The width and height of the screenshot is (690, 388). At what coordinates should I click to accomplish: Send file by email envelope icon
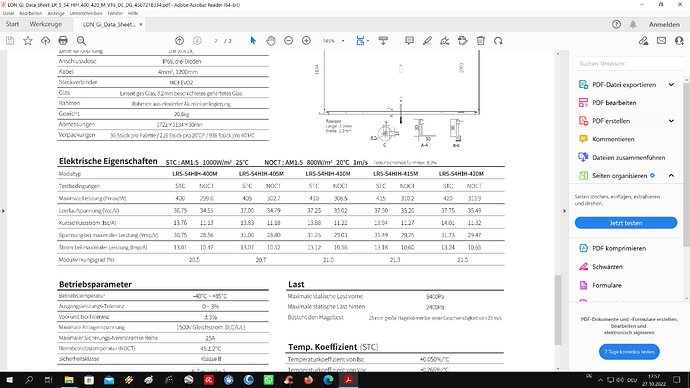point(661,41)
